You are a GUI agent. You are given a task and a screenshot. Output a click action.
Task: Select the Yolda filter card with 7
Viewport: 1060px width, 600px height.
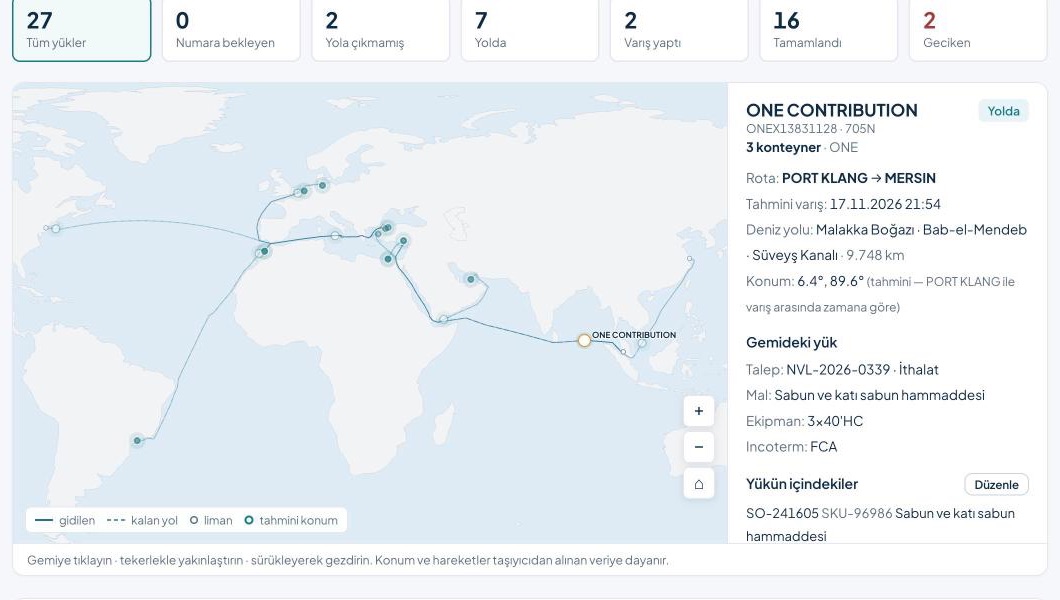[530, 30]
